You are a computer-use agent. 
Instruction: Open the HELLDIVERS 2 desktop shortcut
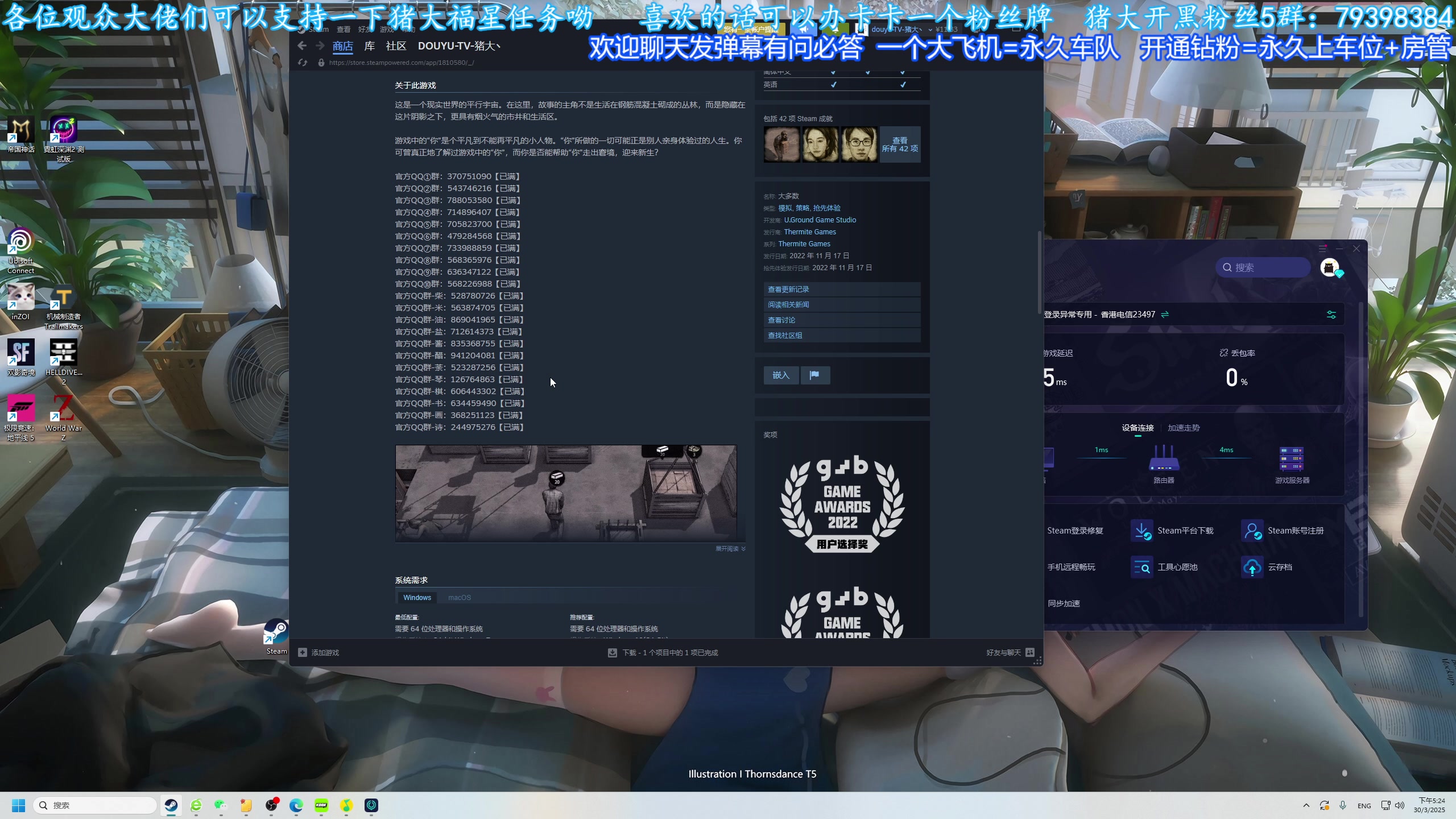coord(64,362)
